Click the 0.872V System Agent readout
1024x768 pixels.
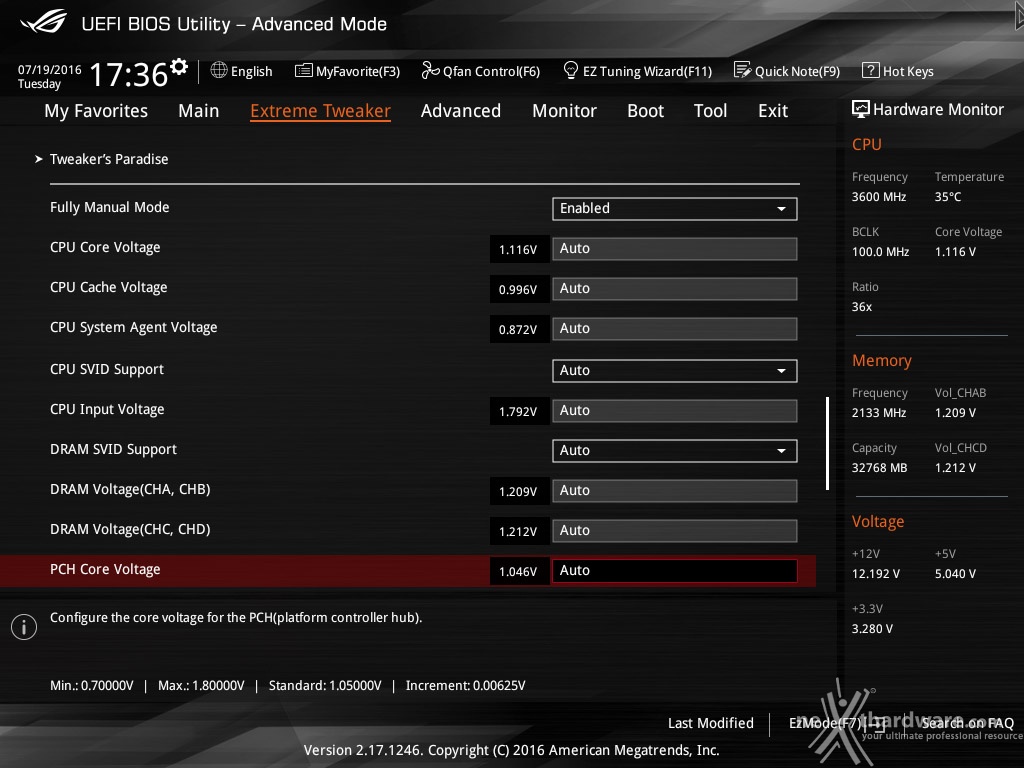[519, 330]
